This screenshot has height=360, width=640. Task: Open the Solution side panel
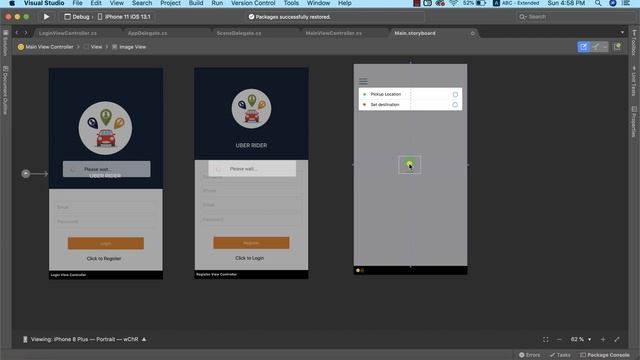(x=5, y=43)
